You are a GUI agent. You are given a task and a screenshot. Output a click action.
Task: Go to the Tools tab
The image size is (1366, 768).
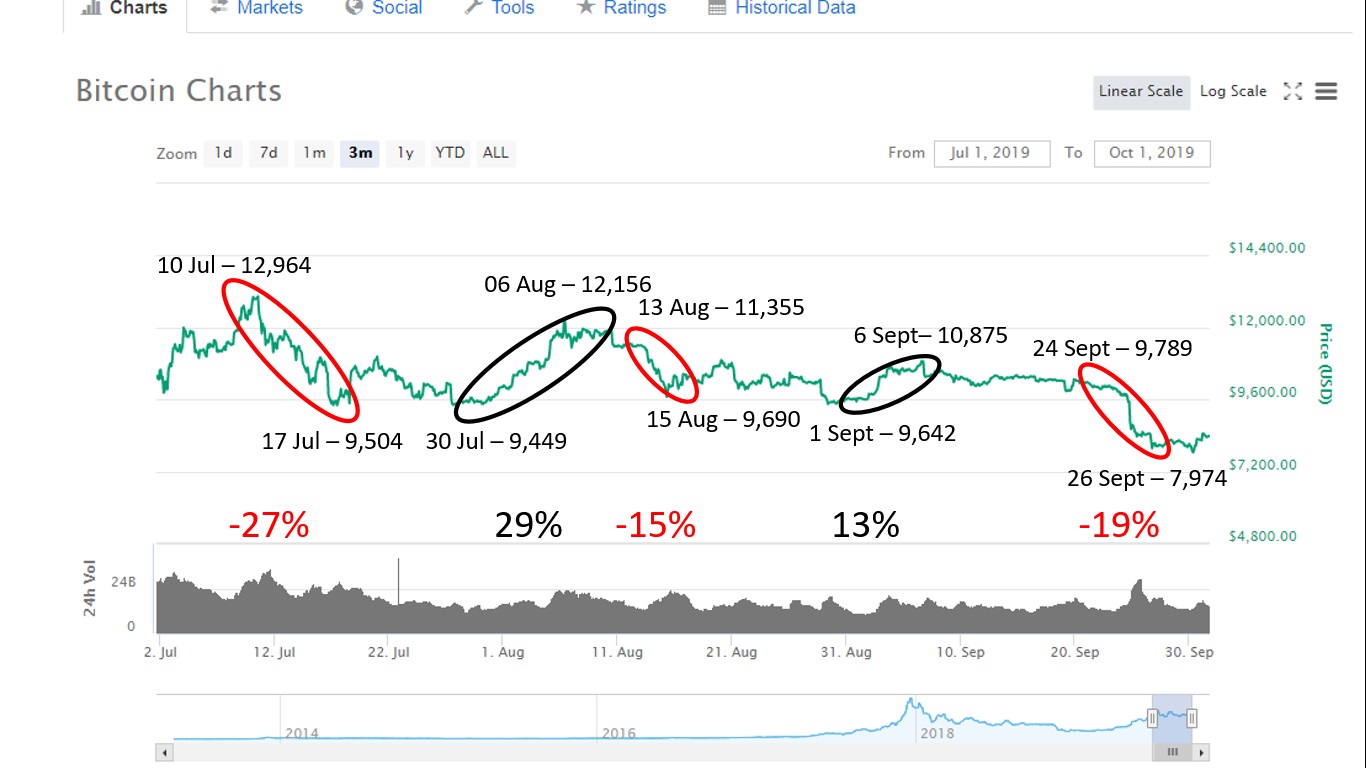pos(499,8)
